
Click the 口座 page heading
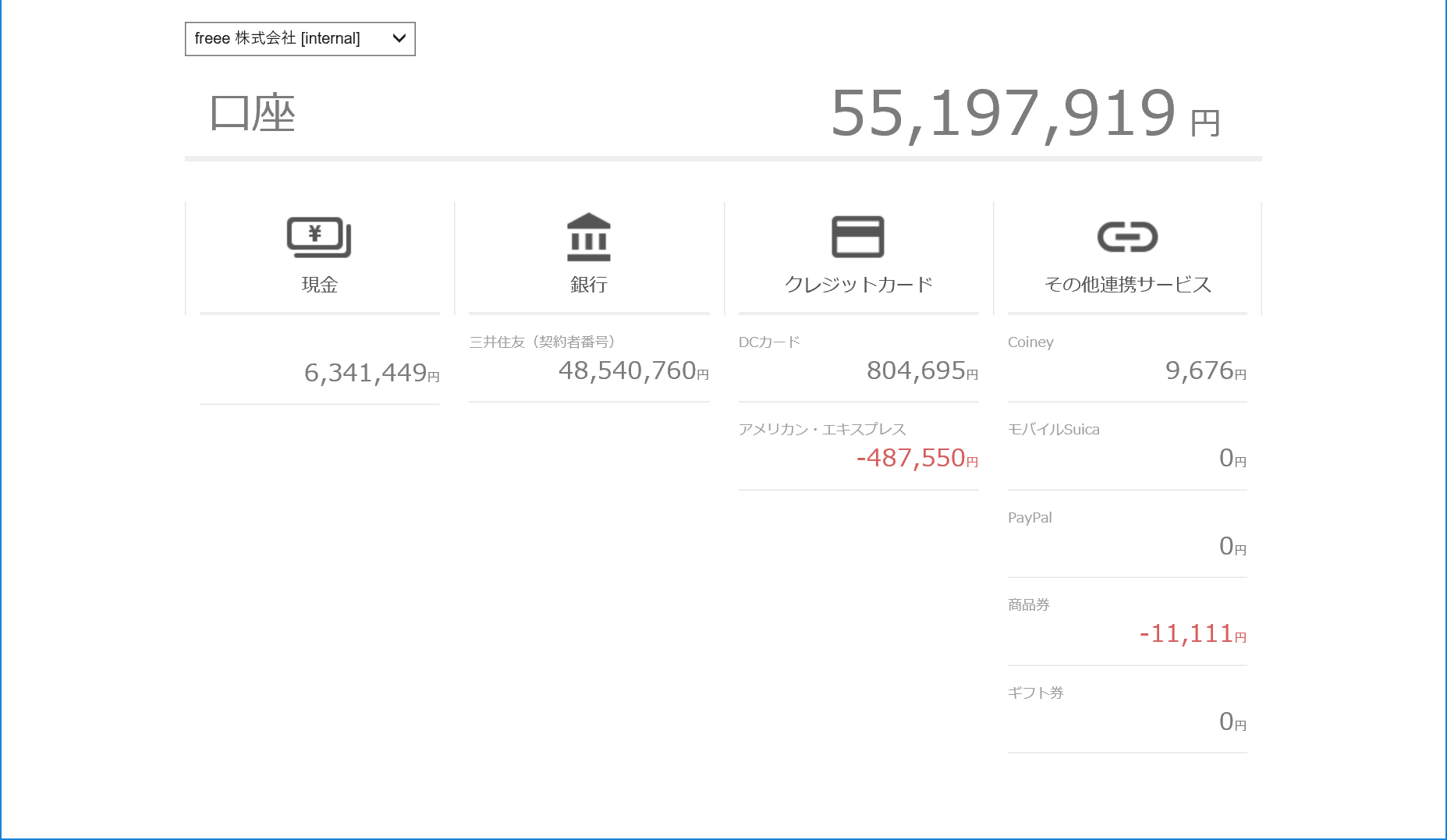point(253,113)
